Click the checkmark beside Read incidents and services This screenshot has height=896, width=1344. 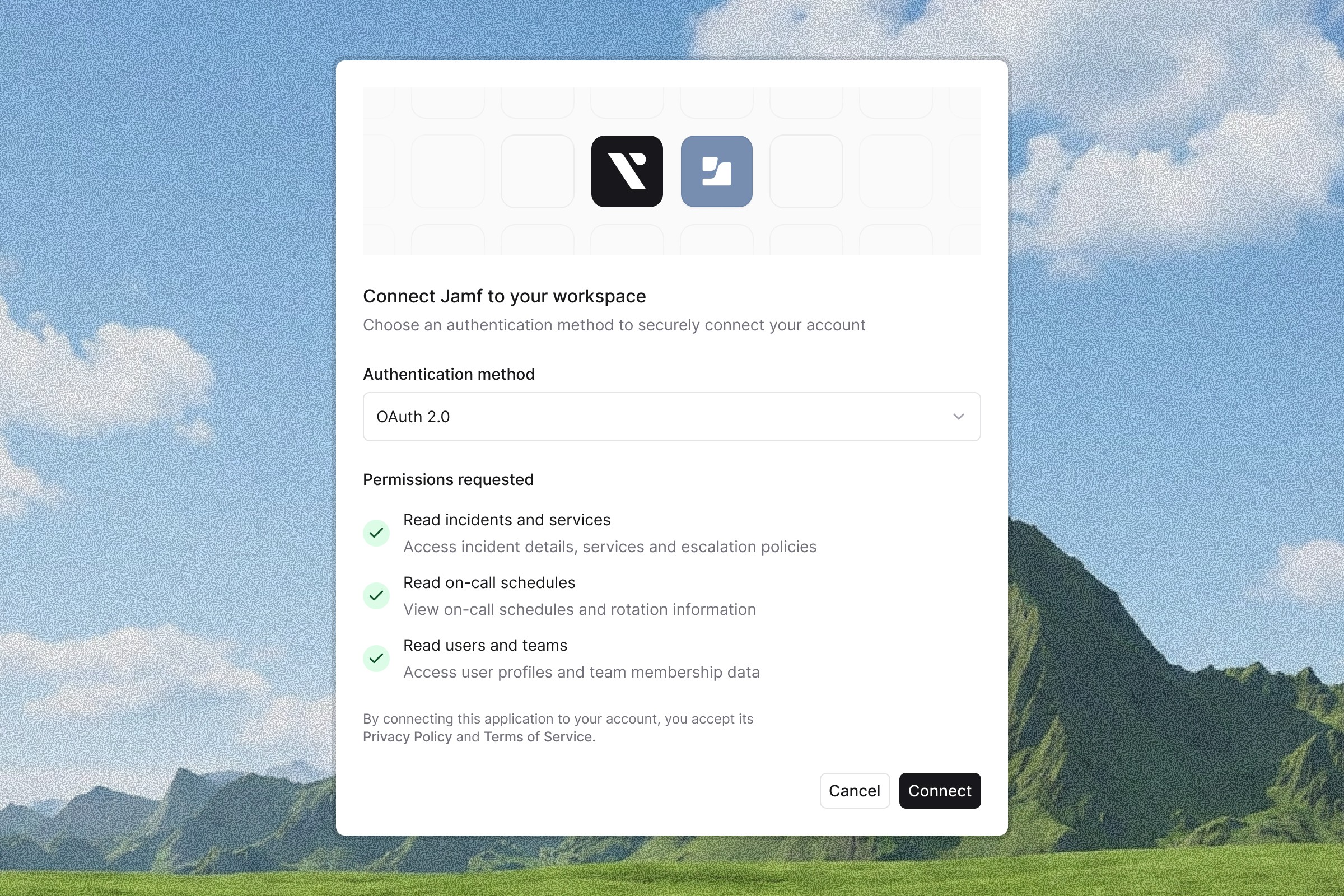pyautogui.click(x=376, y=533)
